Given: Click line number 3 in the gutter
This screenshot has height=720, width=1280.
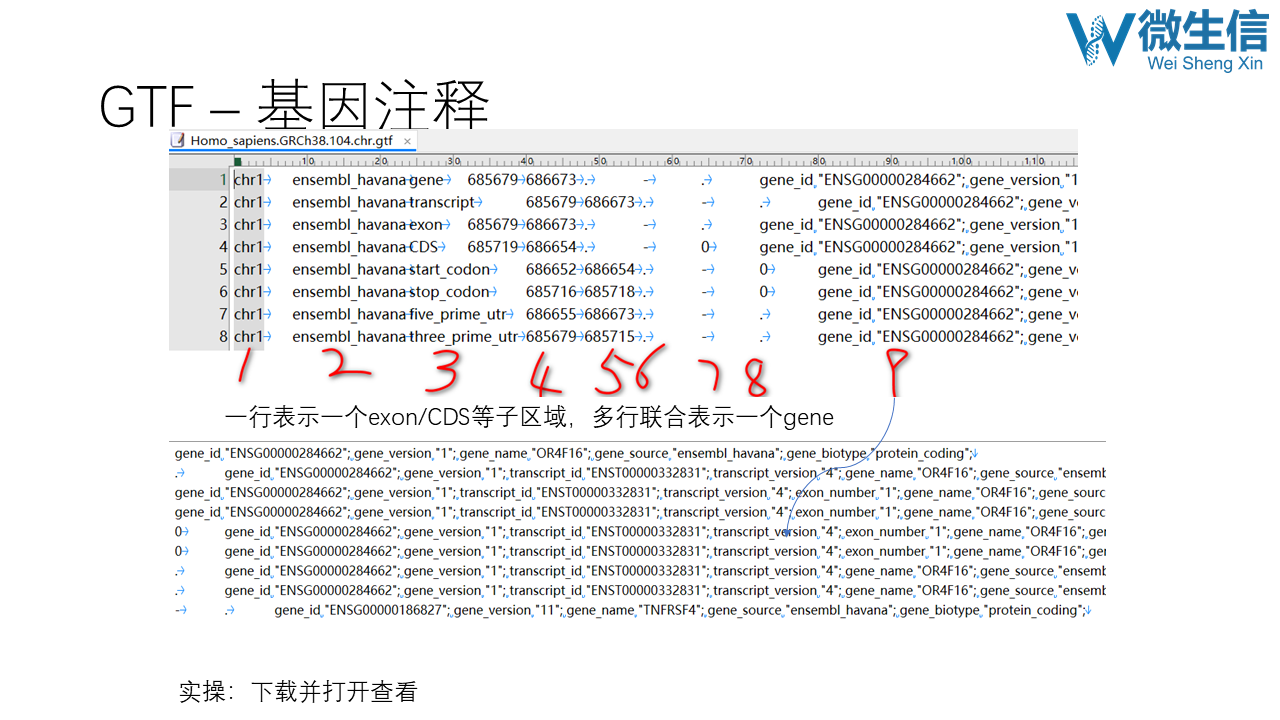Looking at the screenshot, I should click(x=223, y=225).
